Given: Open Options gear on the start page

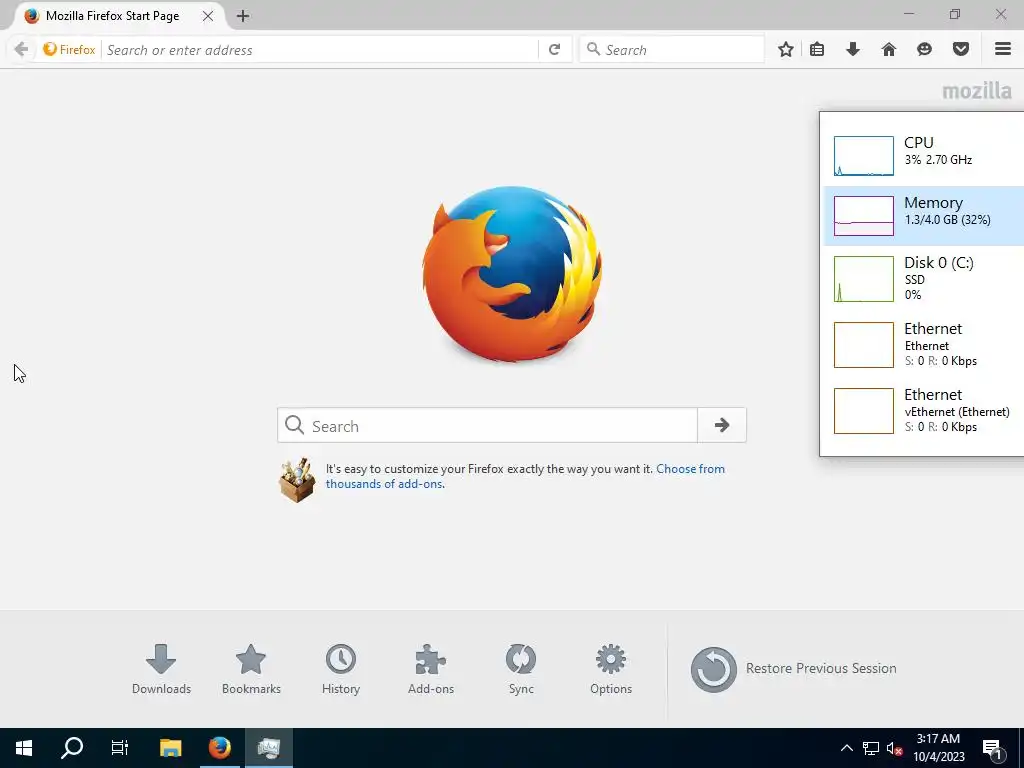Looking at the screenshot, I should 611,669.
